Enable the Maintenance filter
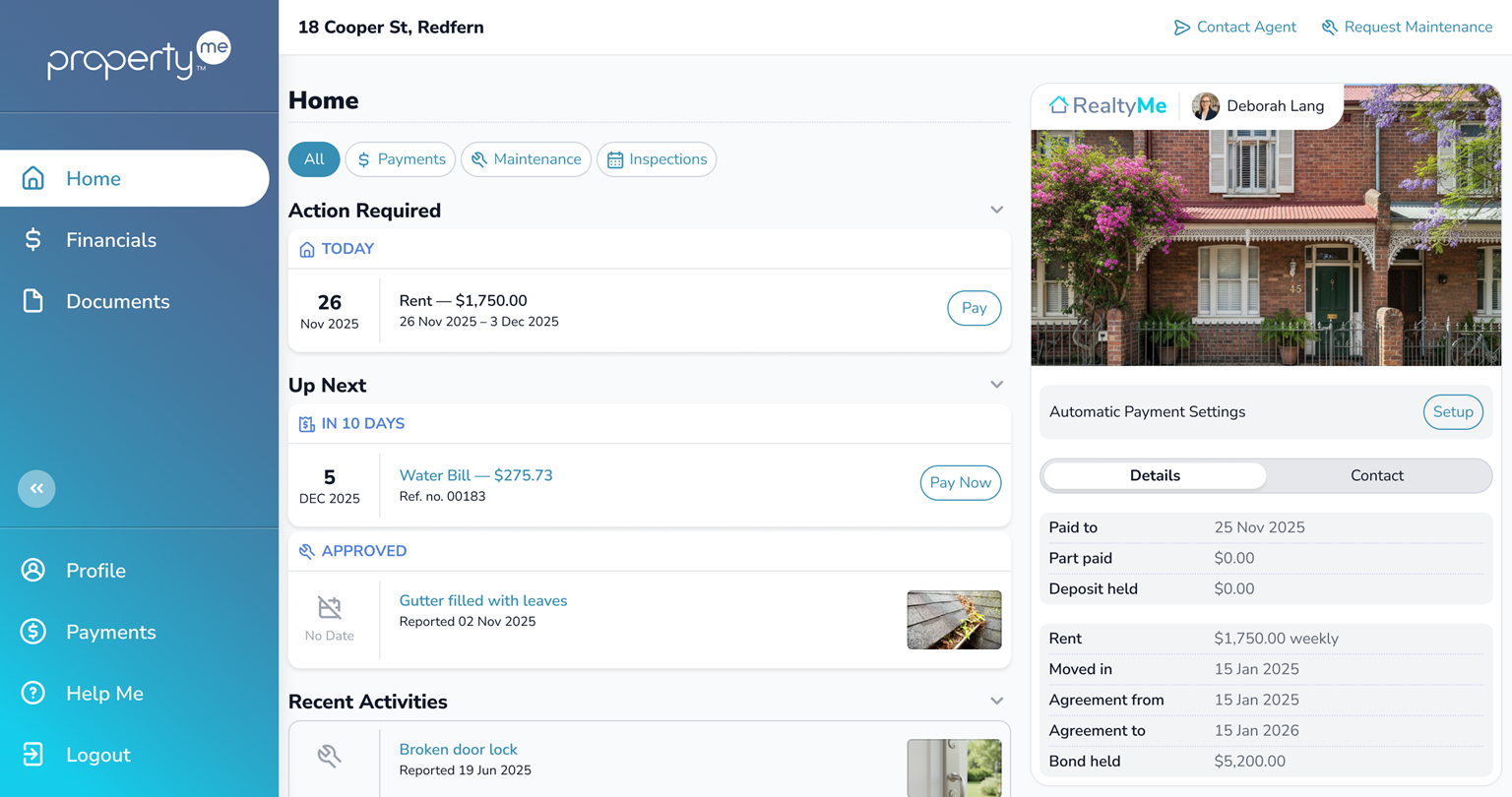The image size is (1512, 797). coord(526,158)
